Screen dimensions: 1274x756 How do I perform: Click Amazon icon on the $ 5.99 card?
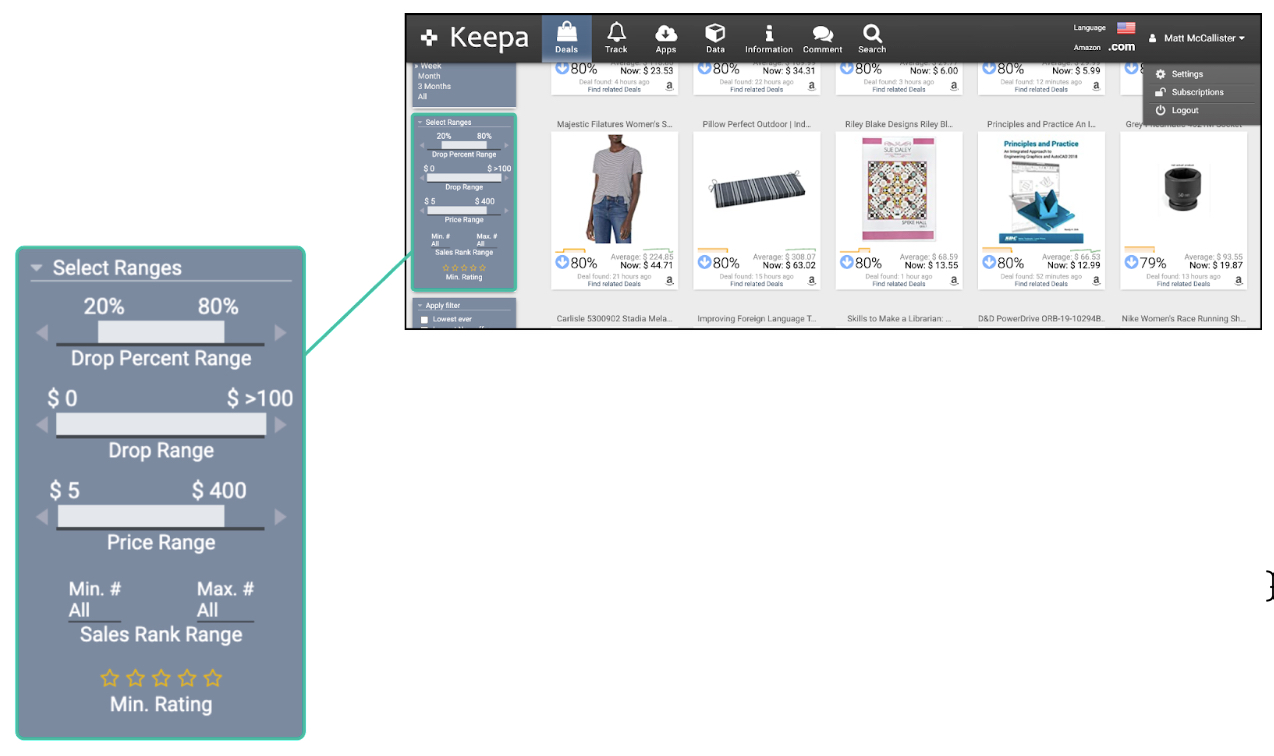tap(1096, 86)
